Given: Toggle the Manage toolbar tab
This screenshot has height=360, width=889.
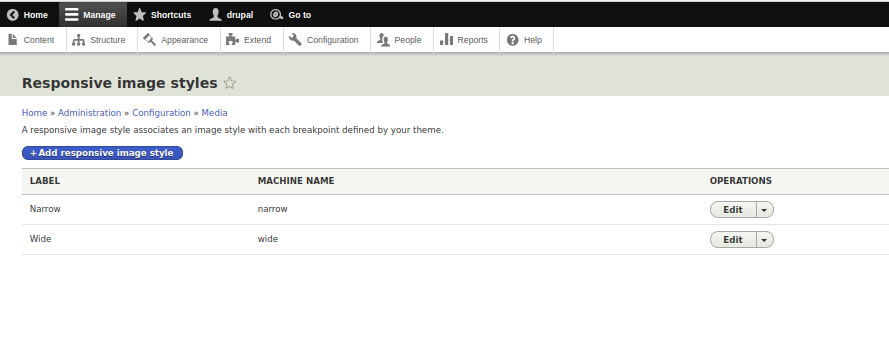Looking at the screenshot, I should (x=93, y=15).
